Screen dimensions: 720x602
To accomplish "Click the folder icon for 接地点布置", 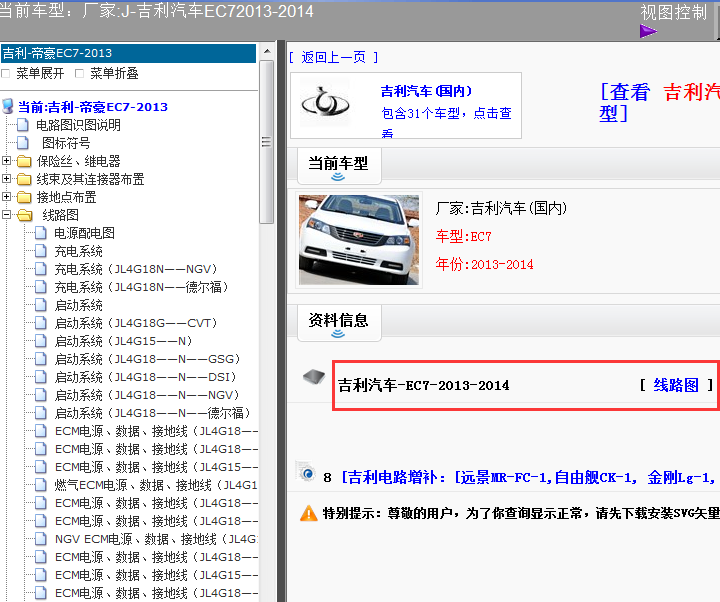I will click(x=24, y=197).
